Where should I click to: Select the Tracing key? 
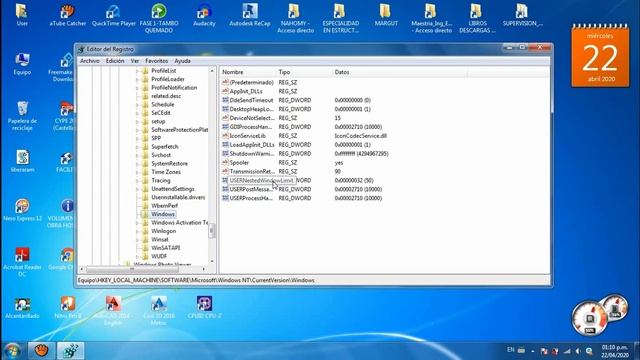pyautogui.click(x=160, y=180)
